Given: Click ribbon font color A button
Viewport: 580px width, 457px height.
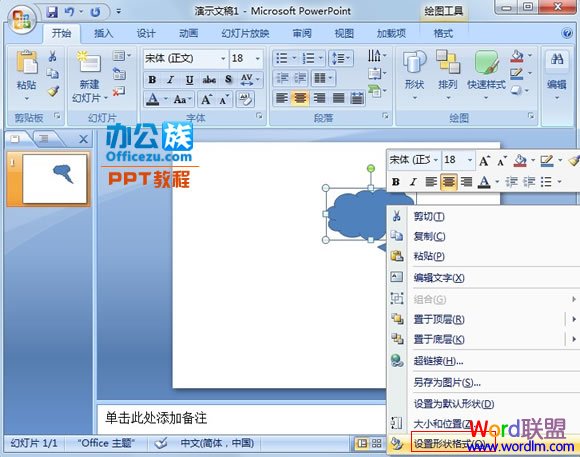Looking at the screenshot, I should click(x=152, y=99).
